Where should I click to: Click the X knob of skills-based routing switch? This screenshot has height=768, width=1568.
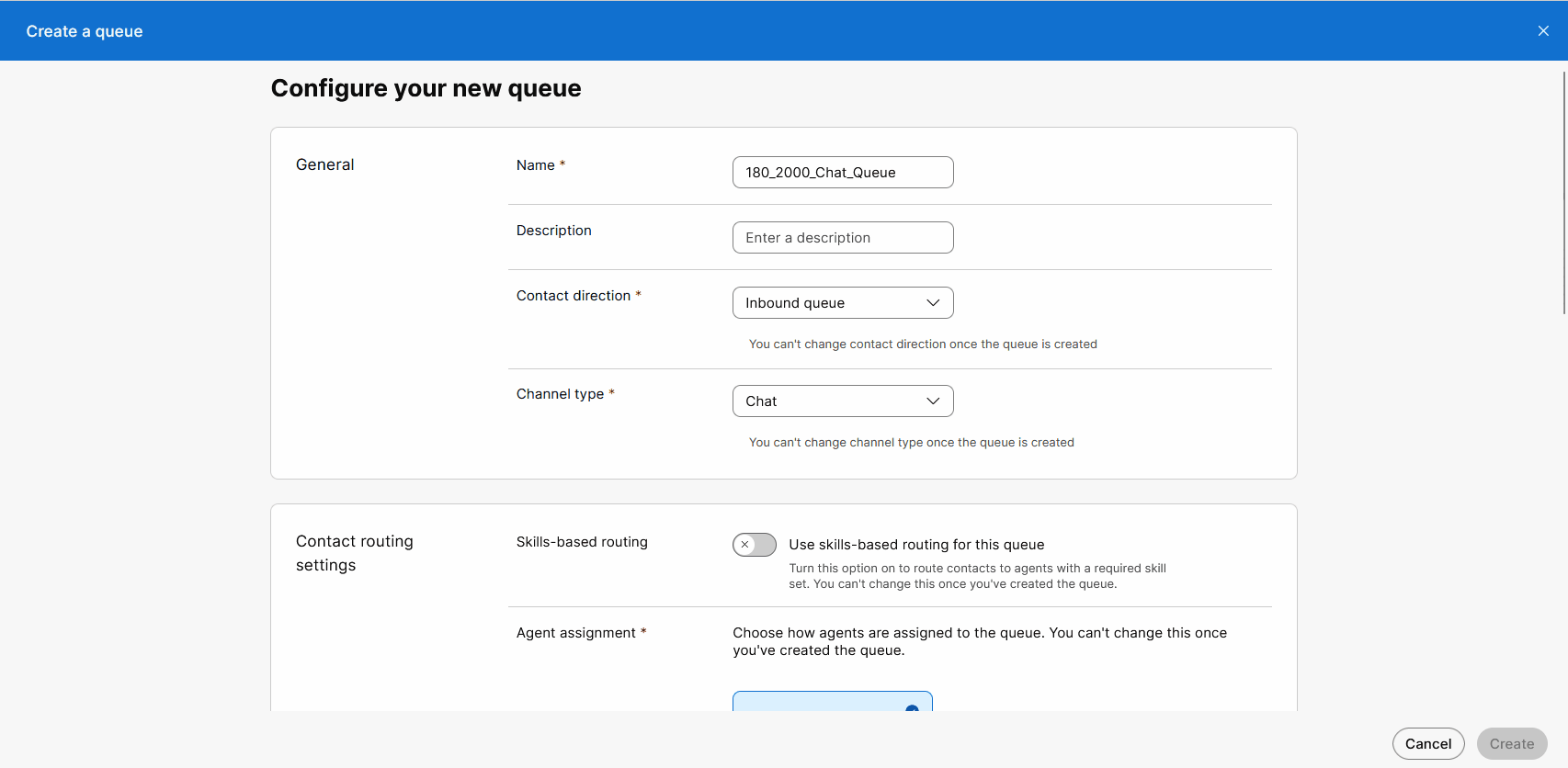coord(745,545)
